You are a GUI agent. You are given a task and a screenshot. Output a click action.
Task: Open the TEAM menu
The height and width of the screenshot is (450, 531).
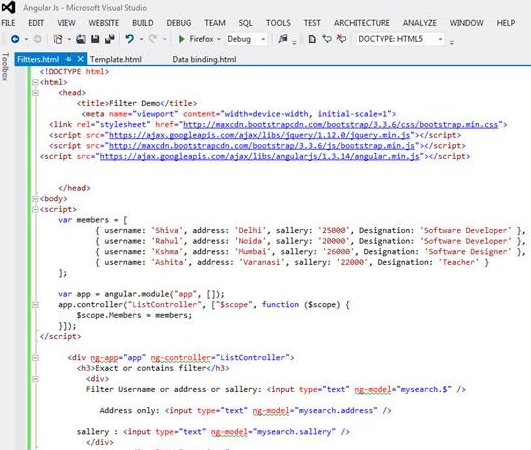(215, 23)
